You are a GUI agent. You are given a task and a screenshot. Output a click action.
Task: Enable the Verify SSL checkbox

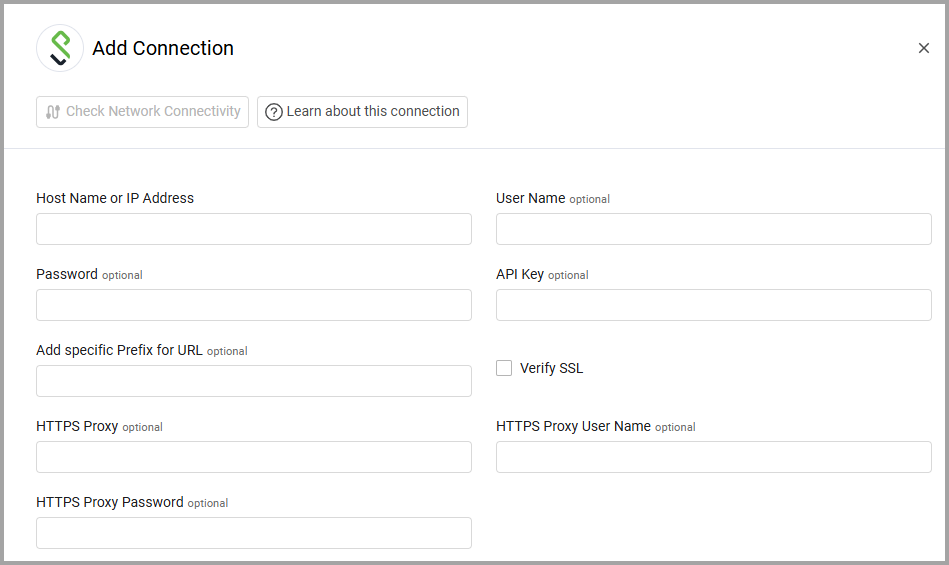coord(504,368)
